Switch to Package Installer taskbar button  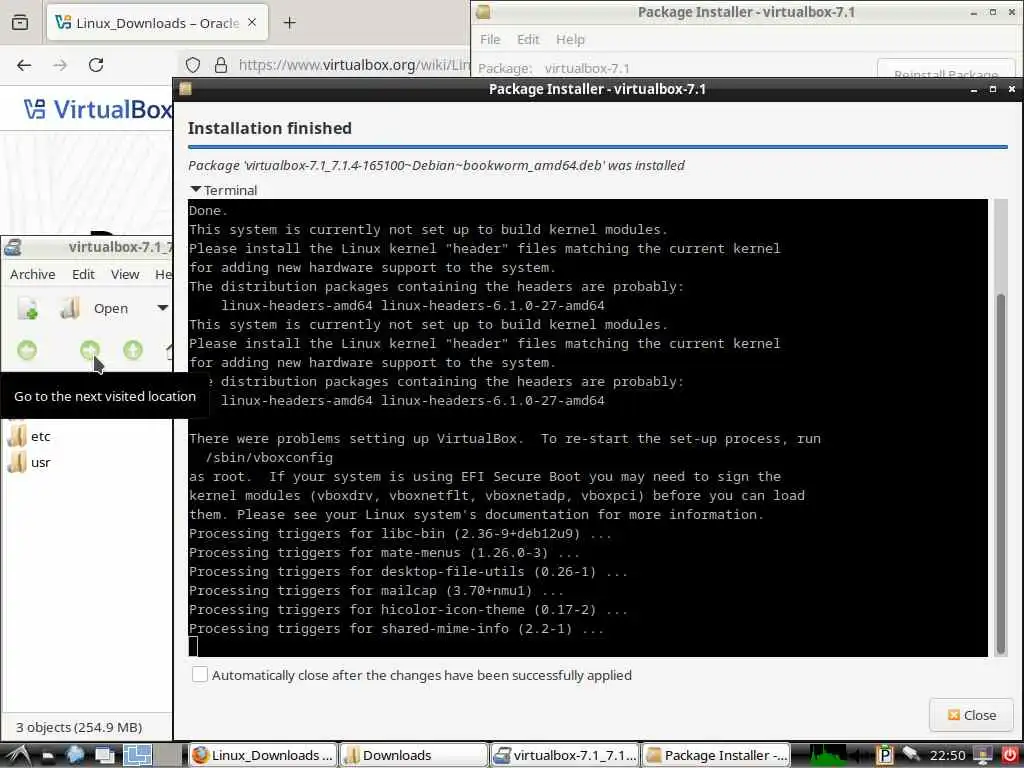[x=716, y=755]
